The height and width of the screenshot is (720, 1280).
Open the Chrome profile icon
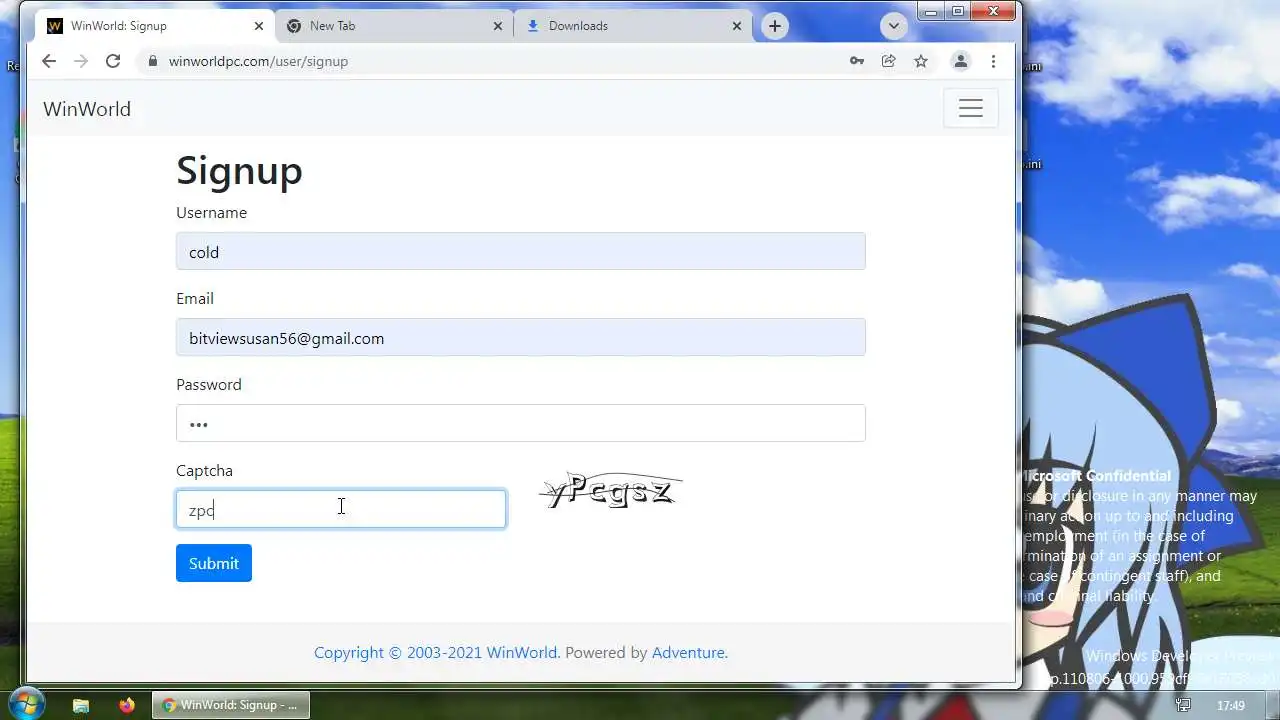click(960, 61)
